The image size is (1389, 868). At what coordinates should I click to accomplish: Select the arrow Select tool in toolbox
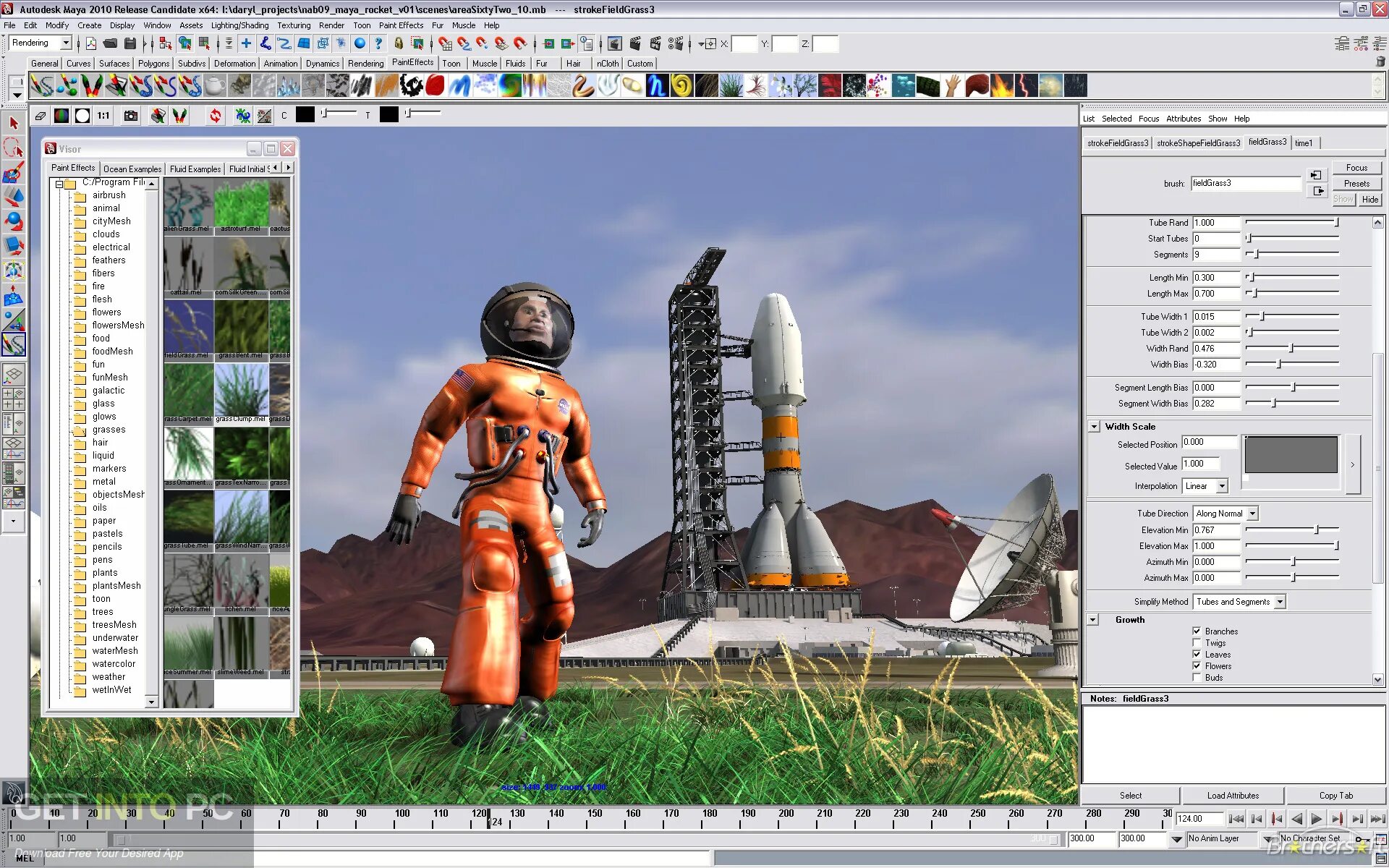[14, 123]
